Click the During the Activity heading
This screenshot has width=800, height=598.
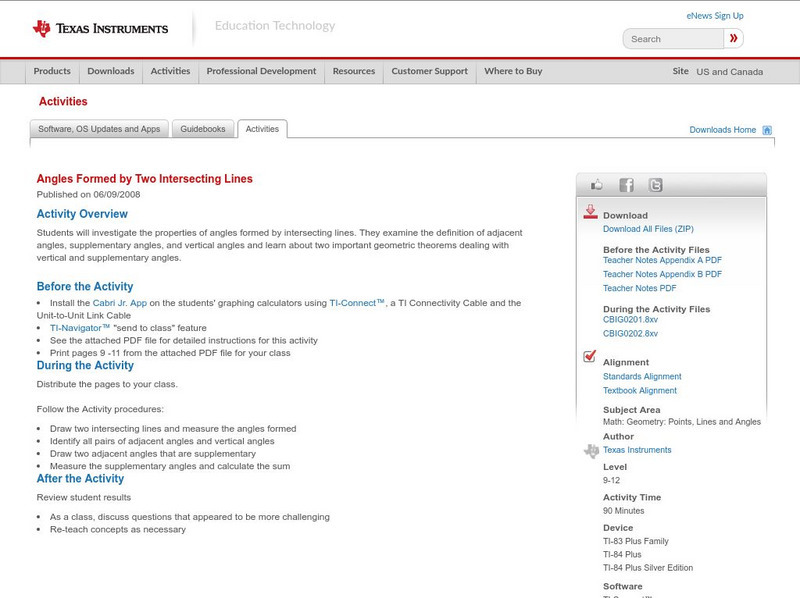coord(85,365)
